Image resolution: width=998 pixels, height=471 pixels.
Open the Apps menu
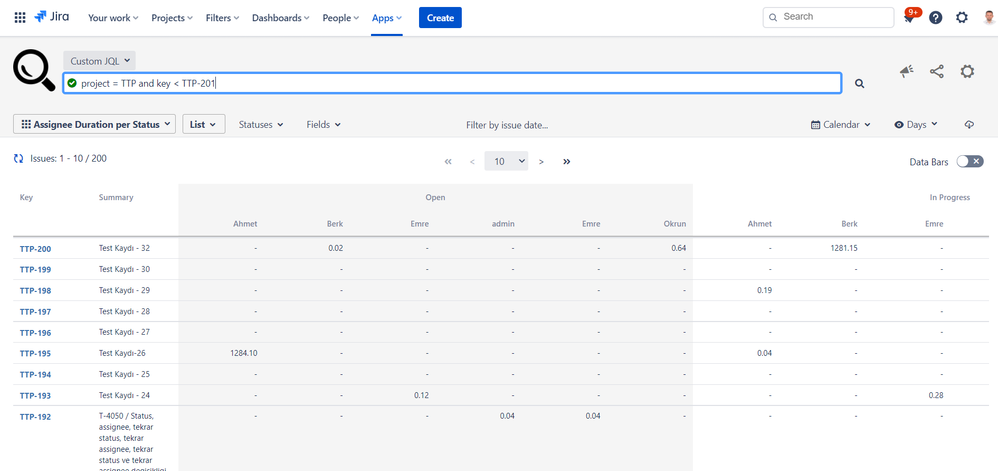pos(387,18)
